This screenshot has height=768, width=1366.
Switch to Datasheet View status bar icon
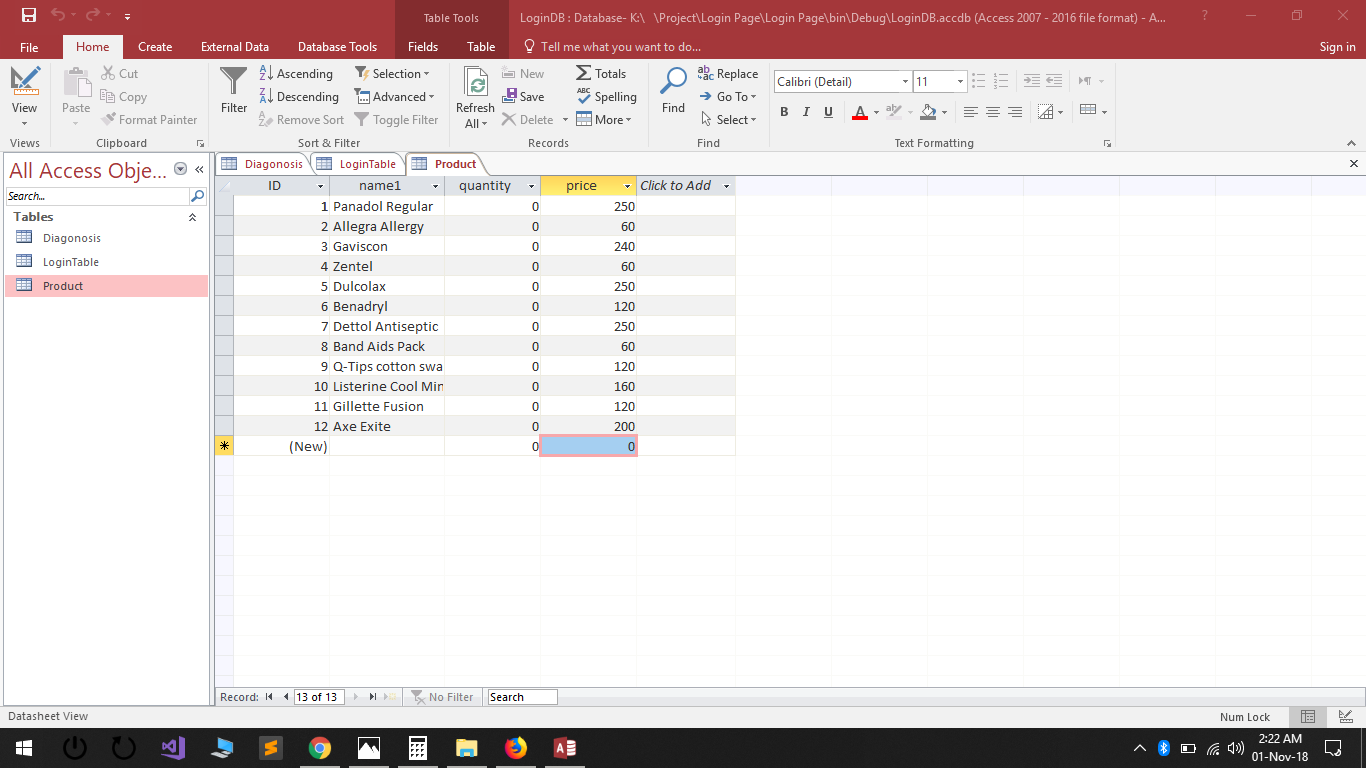pos(1307,717)
